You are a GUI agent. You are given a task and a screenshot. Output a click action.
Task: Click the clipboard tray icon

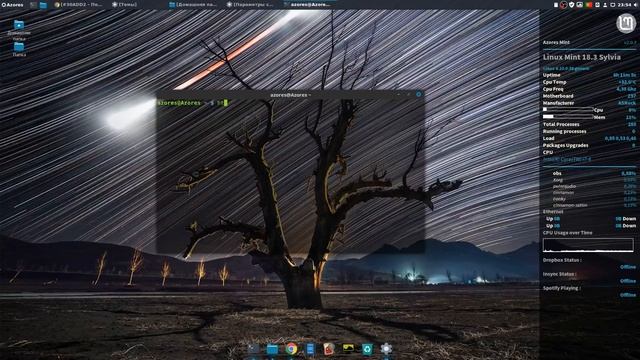point(556,5)
